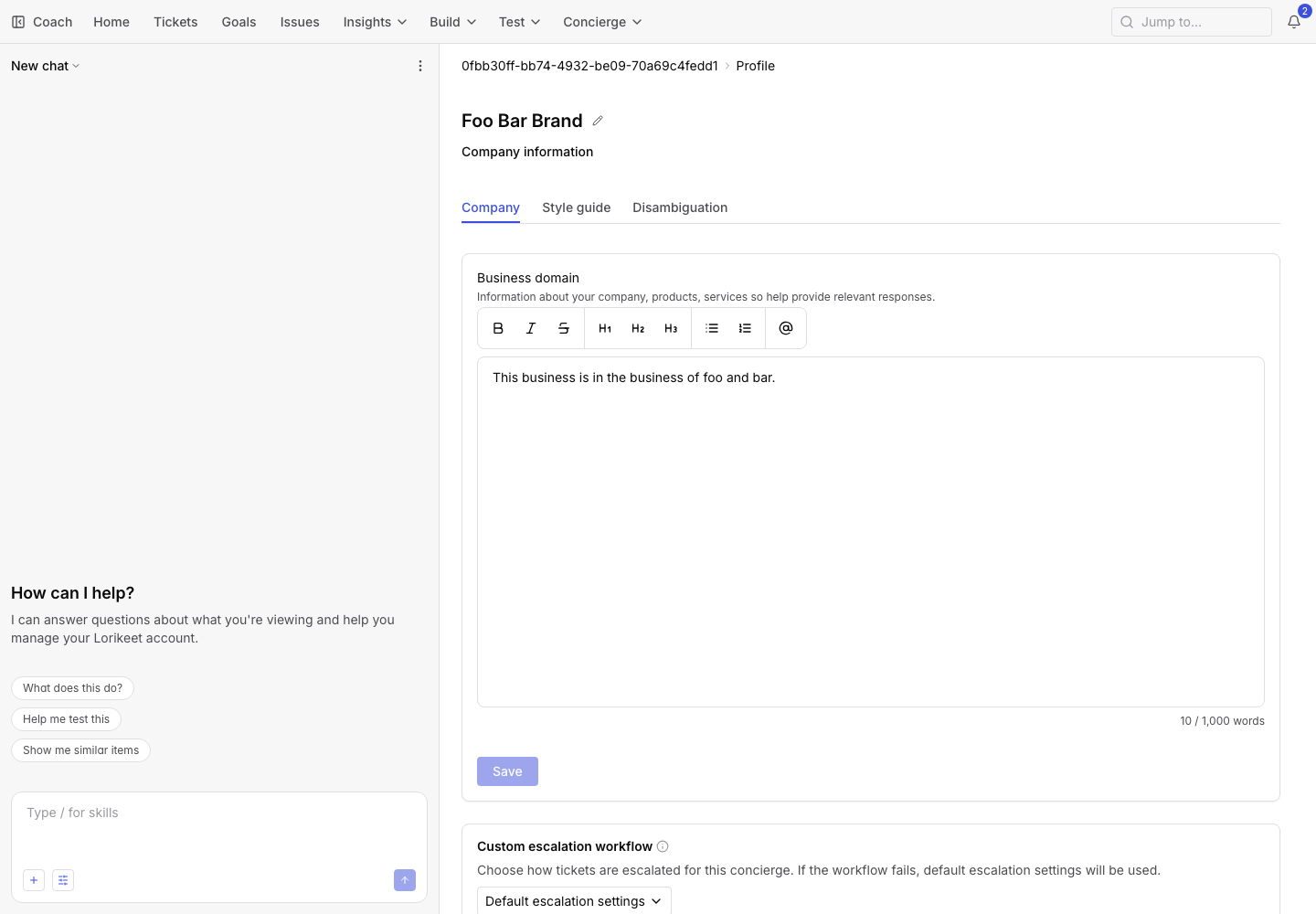Open the notifications bell
1316x914 pixels.
click(x=1294, y=22)
